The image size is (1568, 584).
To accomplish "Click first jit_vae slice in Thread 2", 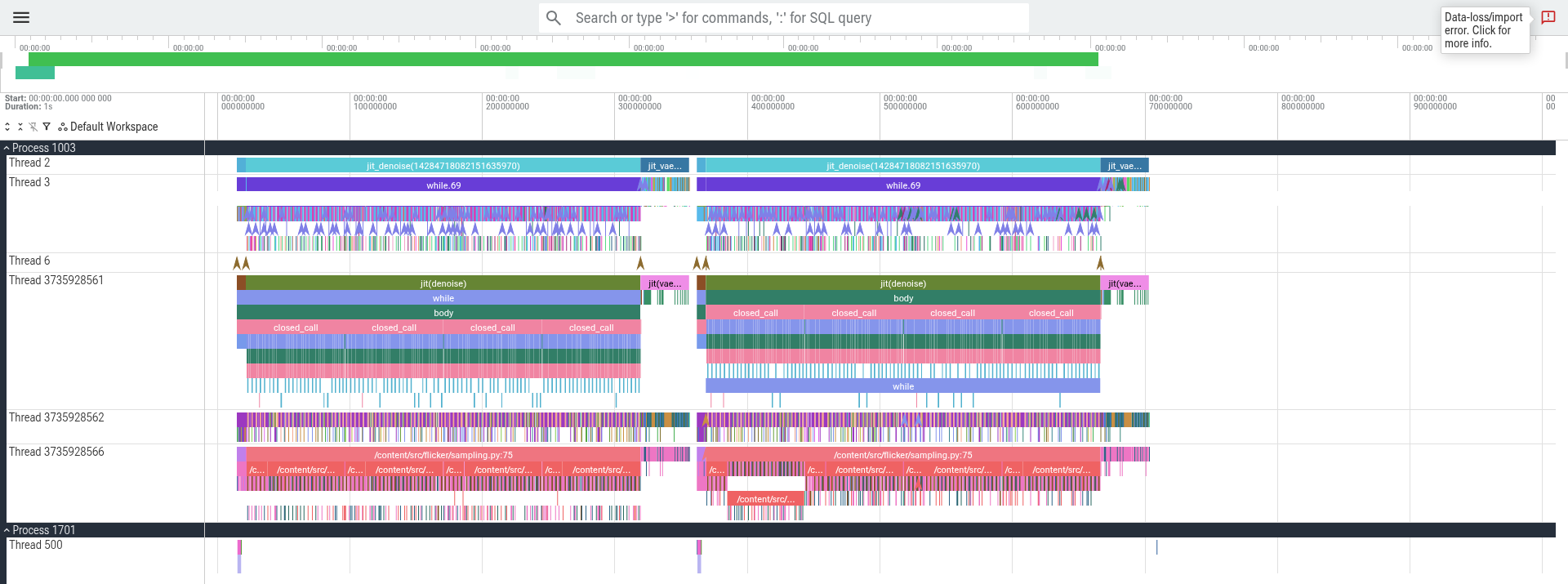I will pyautogui.click(x=665, y=166).
